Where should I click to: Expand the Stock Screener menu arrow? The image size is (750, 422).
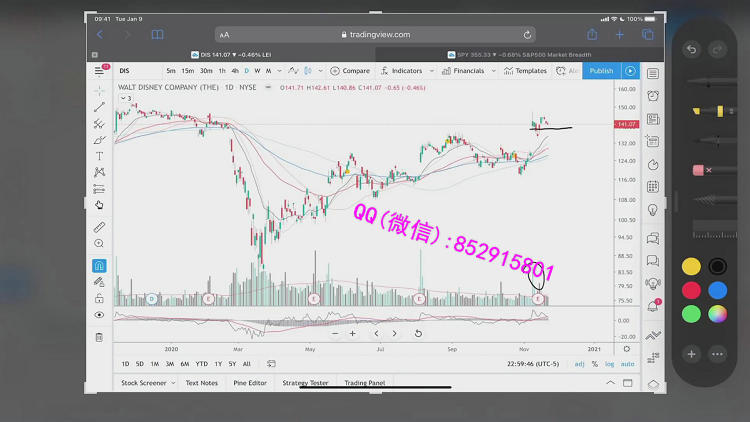point(173,383)
